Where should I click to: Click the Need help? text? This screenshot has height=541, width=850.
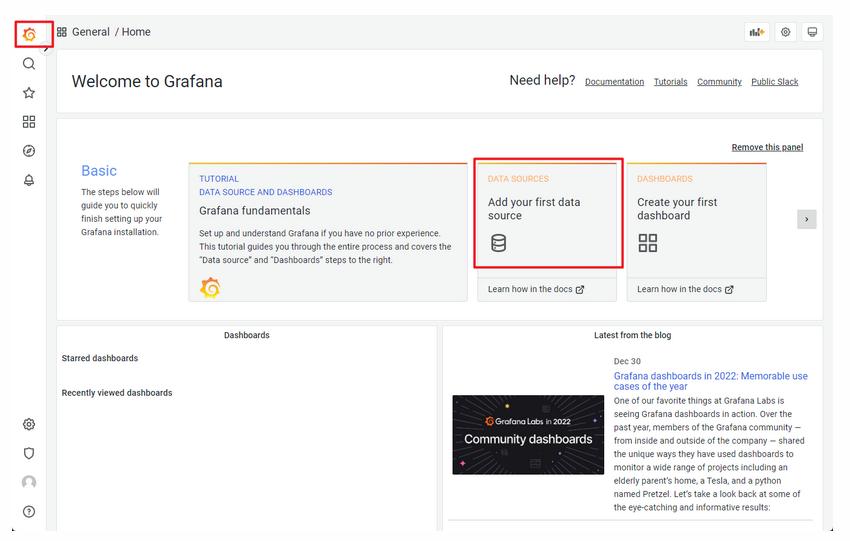[x=542, y=80]
